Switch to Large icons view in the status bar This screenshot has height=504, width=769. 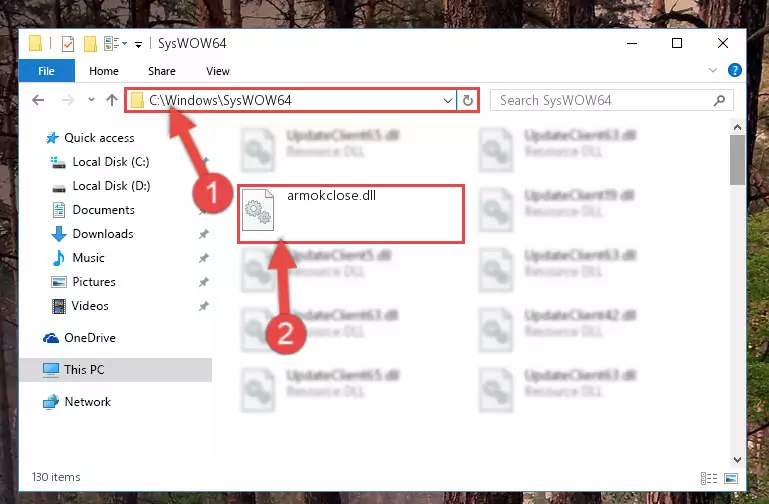(731, 478)
